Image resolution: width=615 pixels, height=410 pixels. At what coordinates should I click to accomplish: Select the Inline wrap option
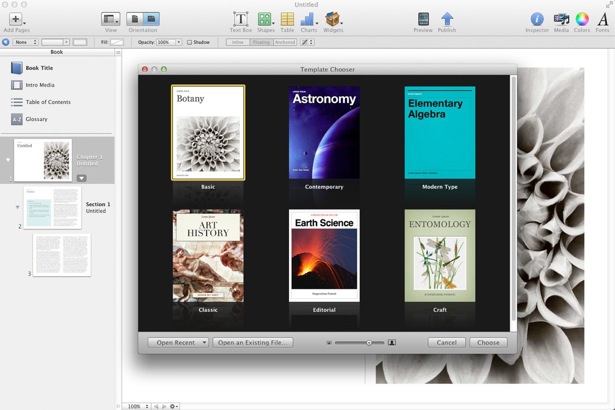tap(238, 42)
